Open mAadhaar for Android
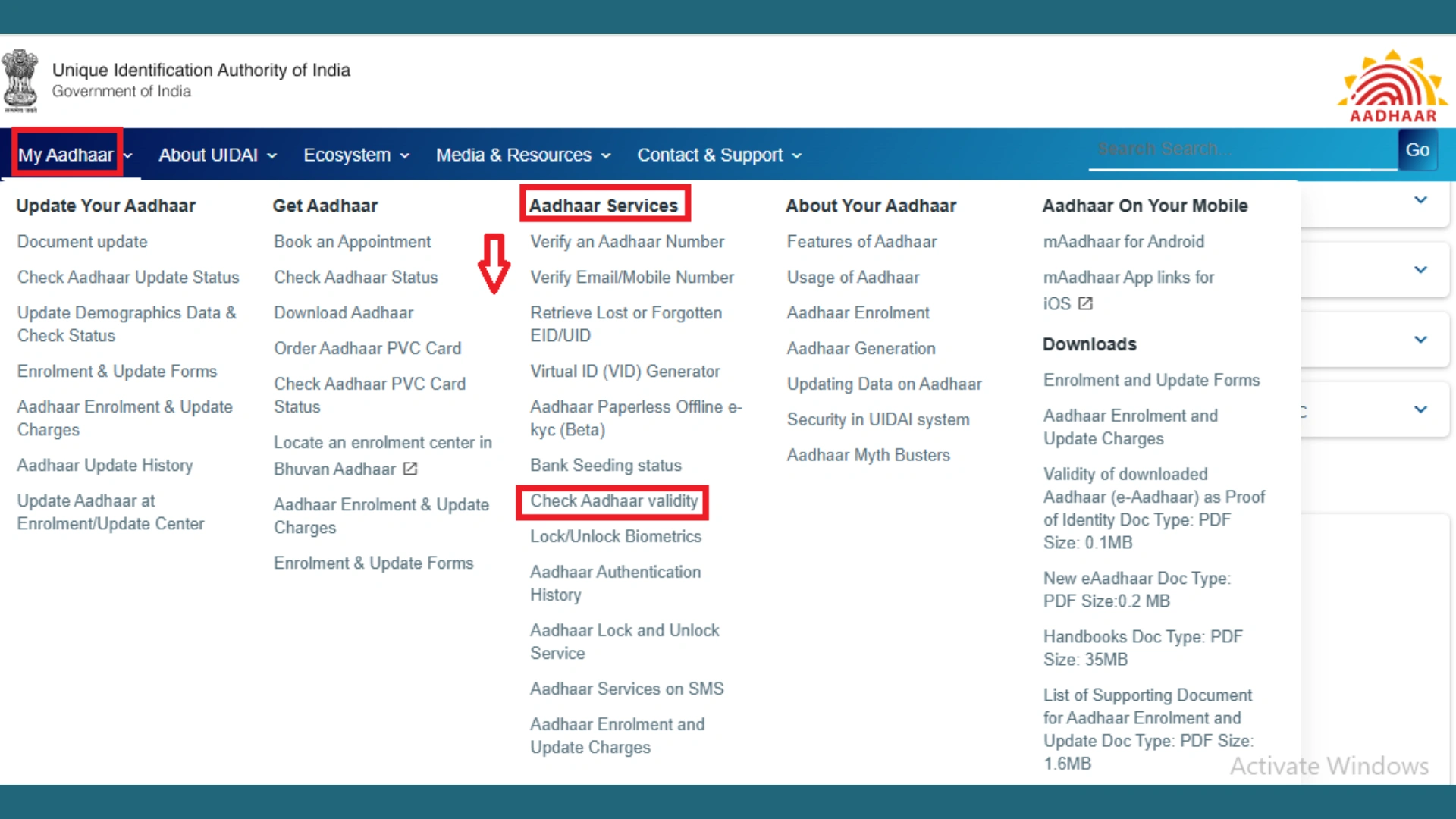This screenshot has width=1456, height=819. (1124, 242)
